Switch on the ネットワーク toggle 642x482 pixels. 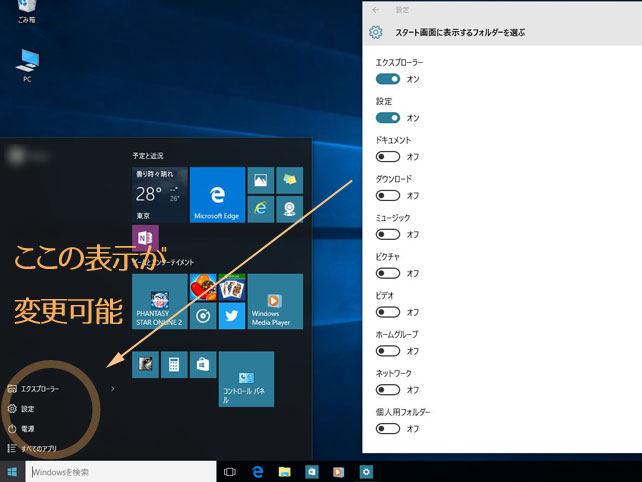[387, 390]
